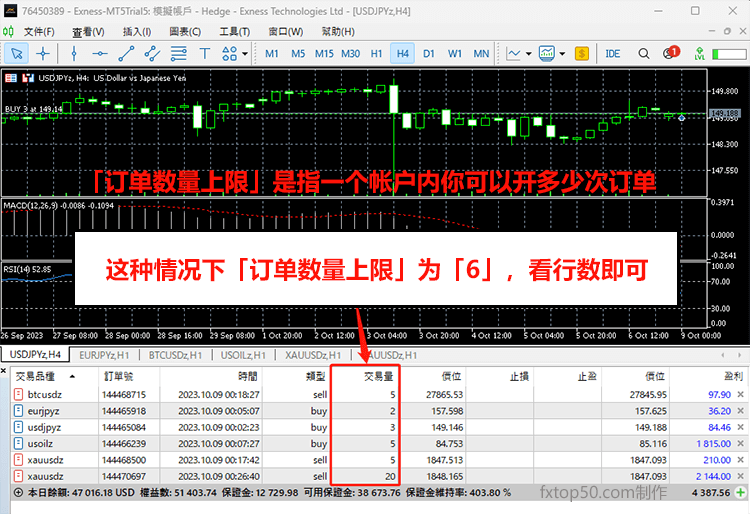Close the toolbox panel X
Image resolution: width=750 pixels, height=514 pixels.
coord(3,371)
